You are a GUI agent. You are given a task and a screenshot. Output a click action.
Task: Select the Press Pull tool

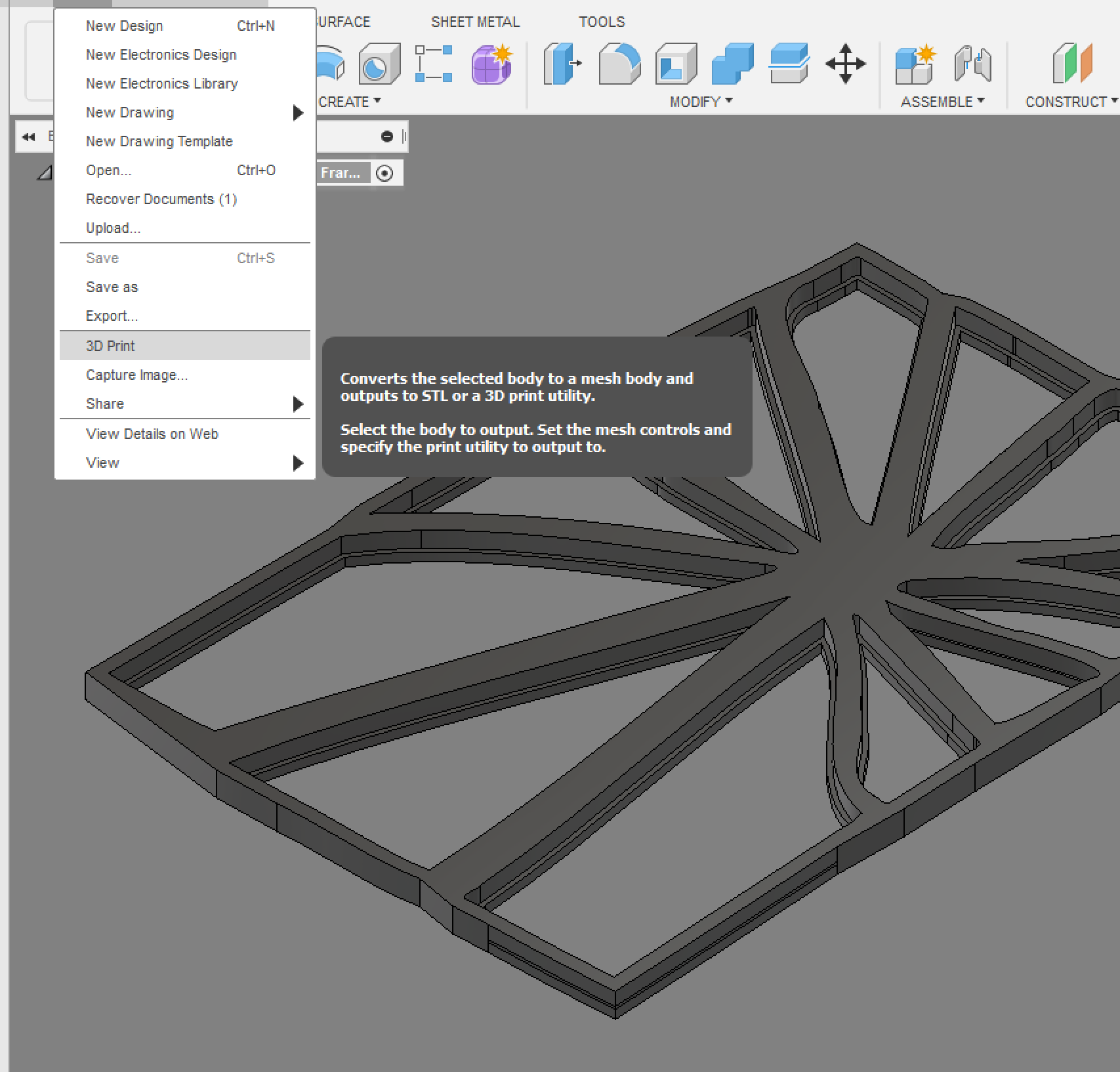(561, 64)
